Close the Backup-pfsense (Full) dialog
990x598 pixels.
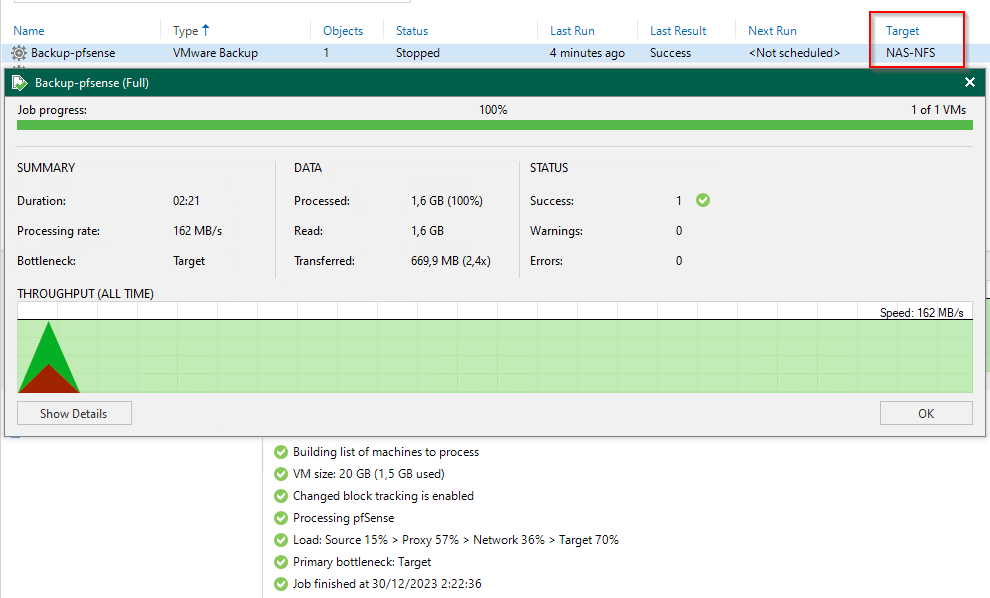click(x=969, y=83)
